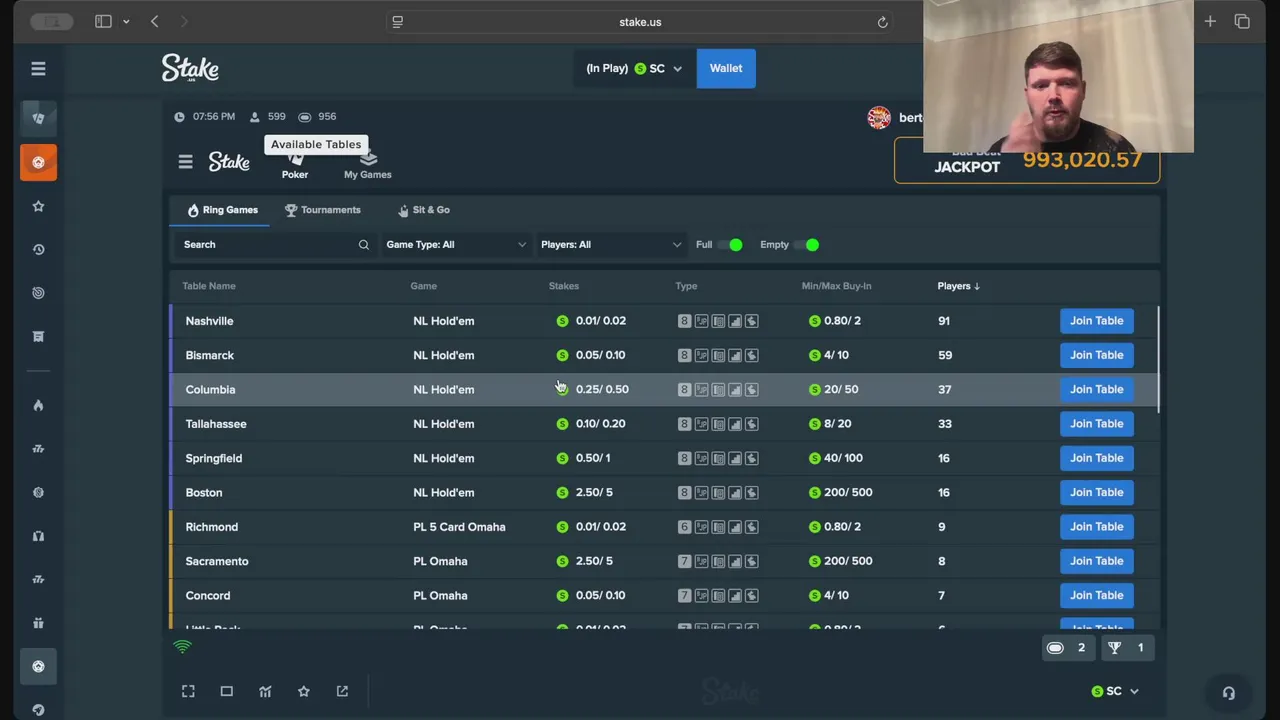Join the Columbia table
This screenshot has width=1280, height=720.
1096,389
